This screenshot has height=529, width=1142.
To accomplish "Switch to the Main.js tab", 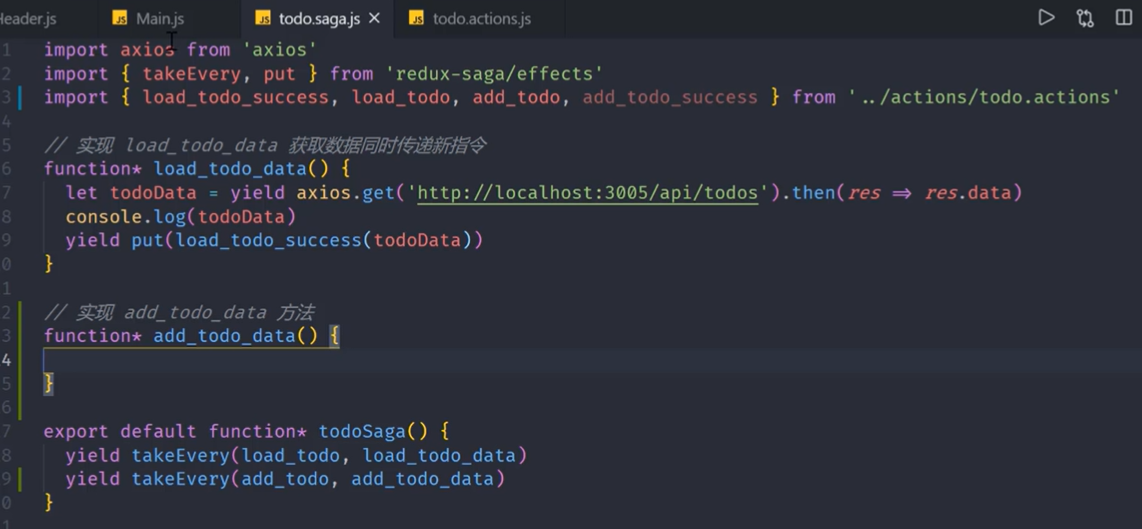I will (159, 19).
